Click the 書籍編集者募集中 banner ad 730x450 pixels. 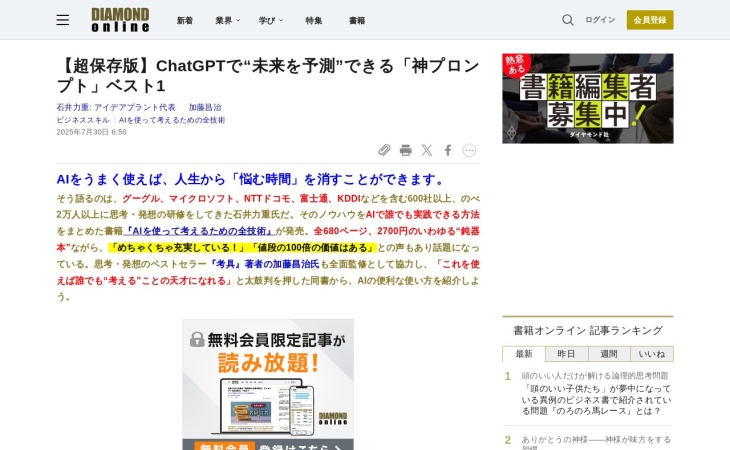click(x=588, y=99)
